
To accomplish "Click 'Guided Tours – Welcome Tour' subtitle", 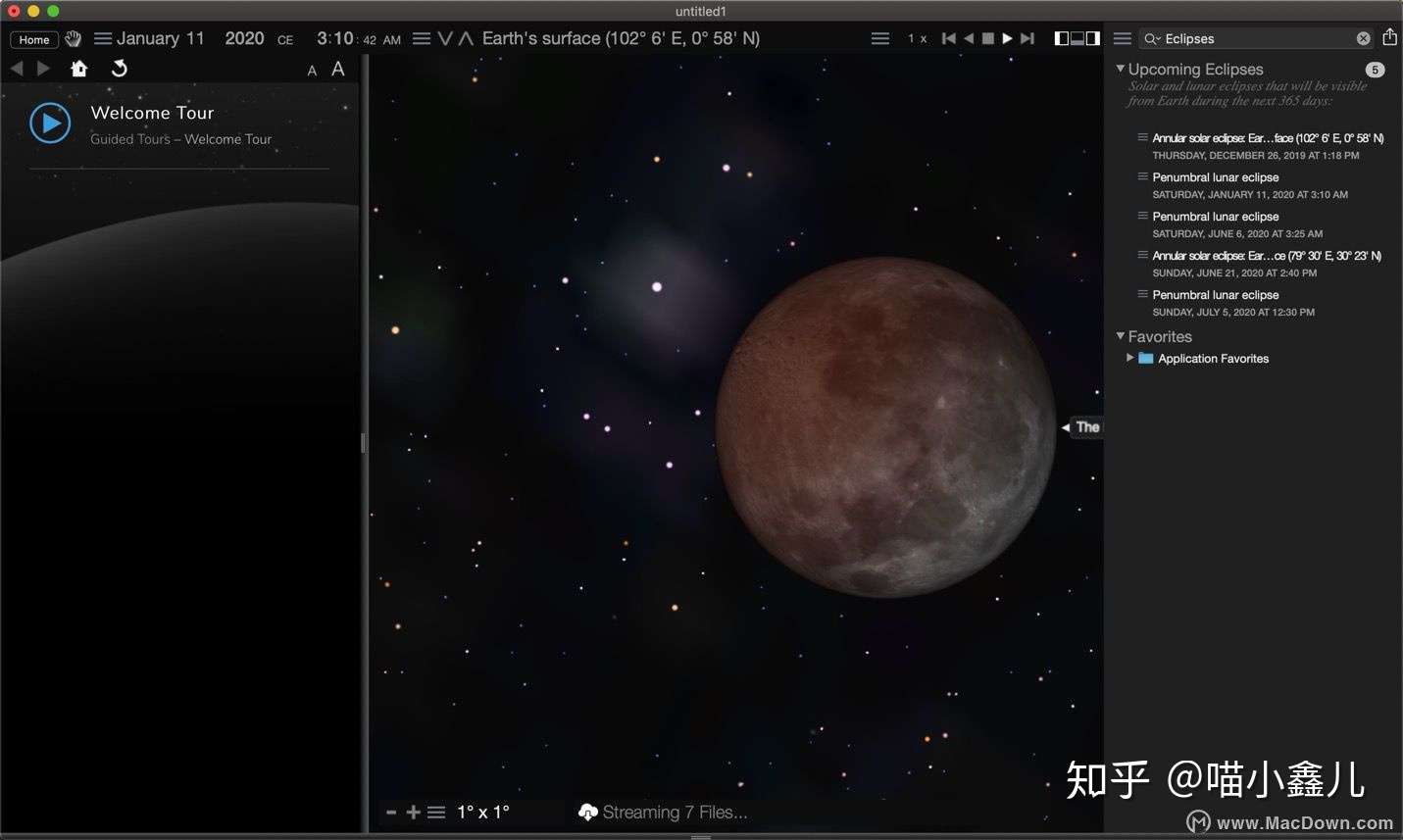I will [181, 139].
